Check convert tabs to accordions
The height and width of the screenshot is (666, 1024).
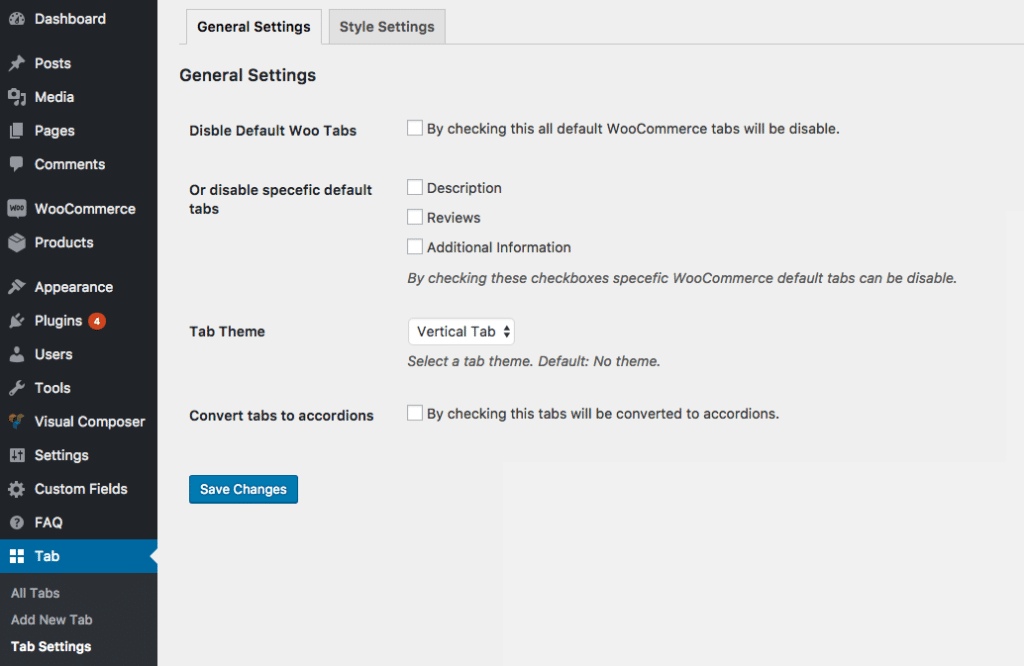click(415, 412)
